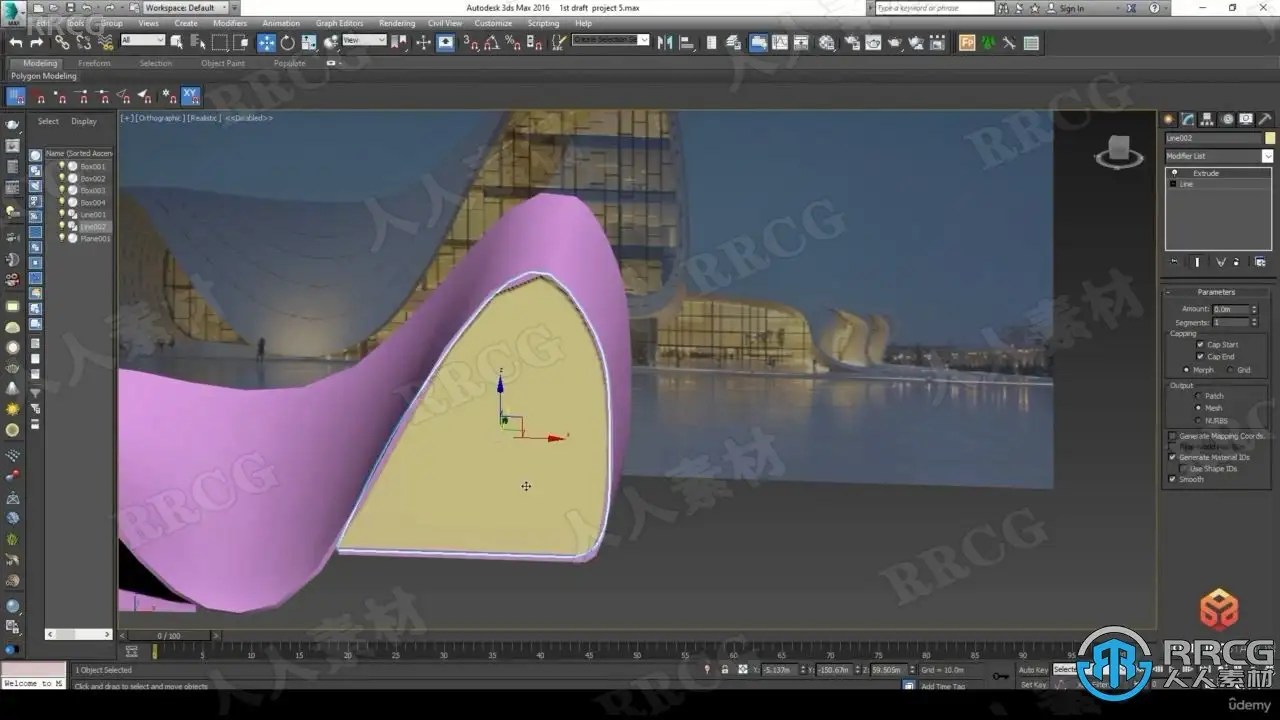Click the Select and Link tool
The width and height of the screenshot is (1280, 720).
(62, 42)
